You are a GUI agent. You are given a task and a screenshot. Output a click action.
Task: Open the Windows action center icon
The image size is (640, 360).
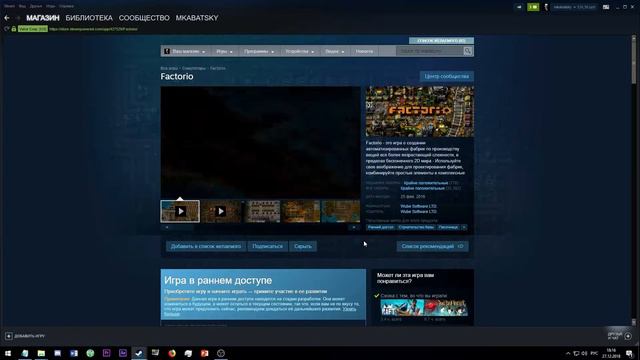[x=629, y=353]
